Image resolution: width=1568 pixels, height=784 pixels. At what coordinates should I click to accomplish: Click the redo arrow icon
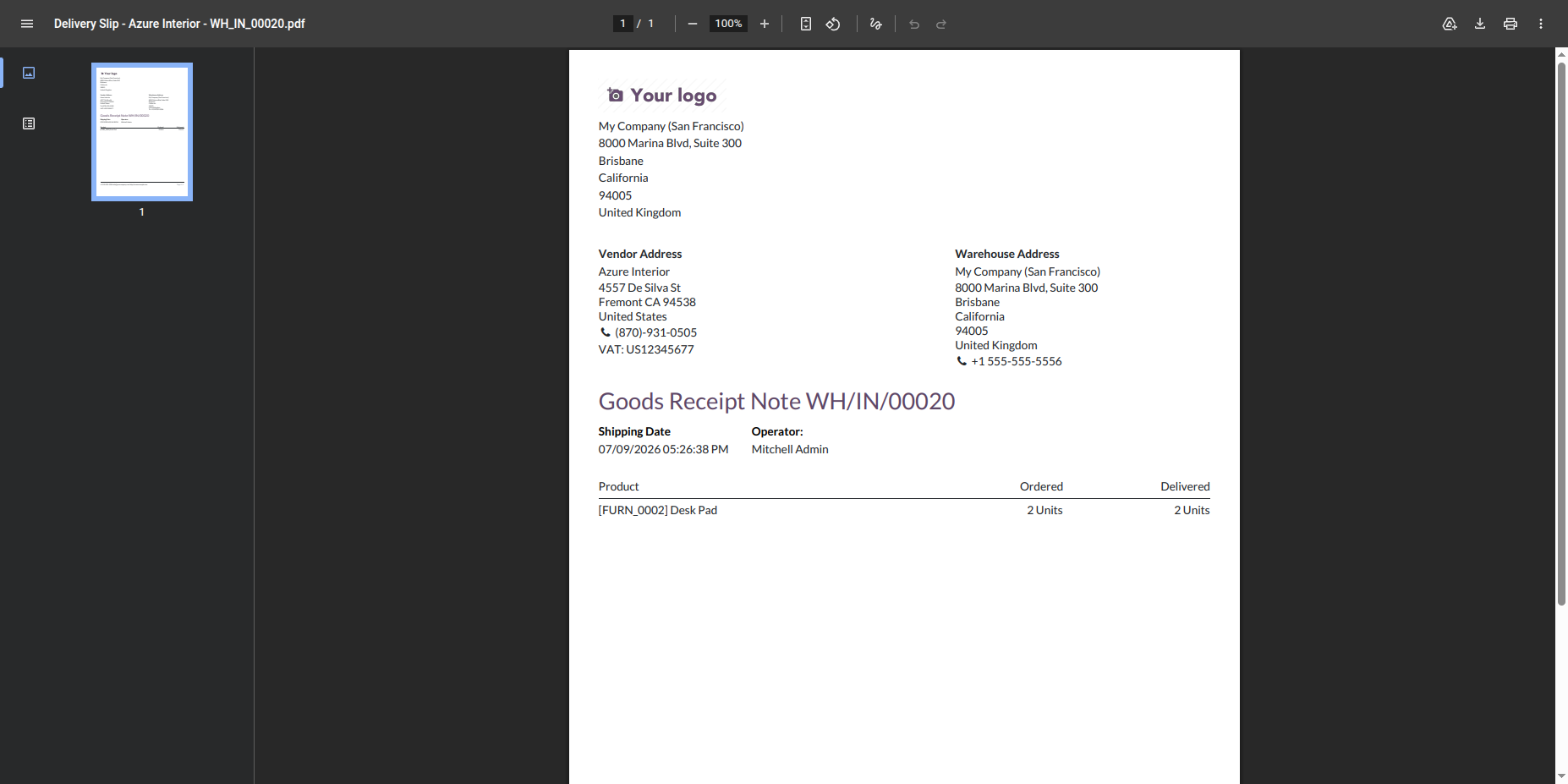click(941, 24)
